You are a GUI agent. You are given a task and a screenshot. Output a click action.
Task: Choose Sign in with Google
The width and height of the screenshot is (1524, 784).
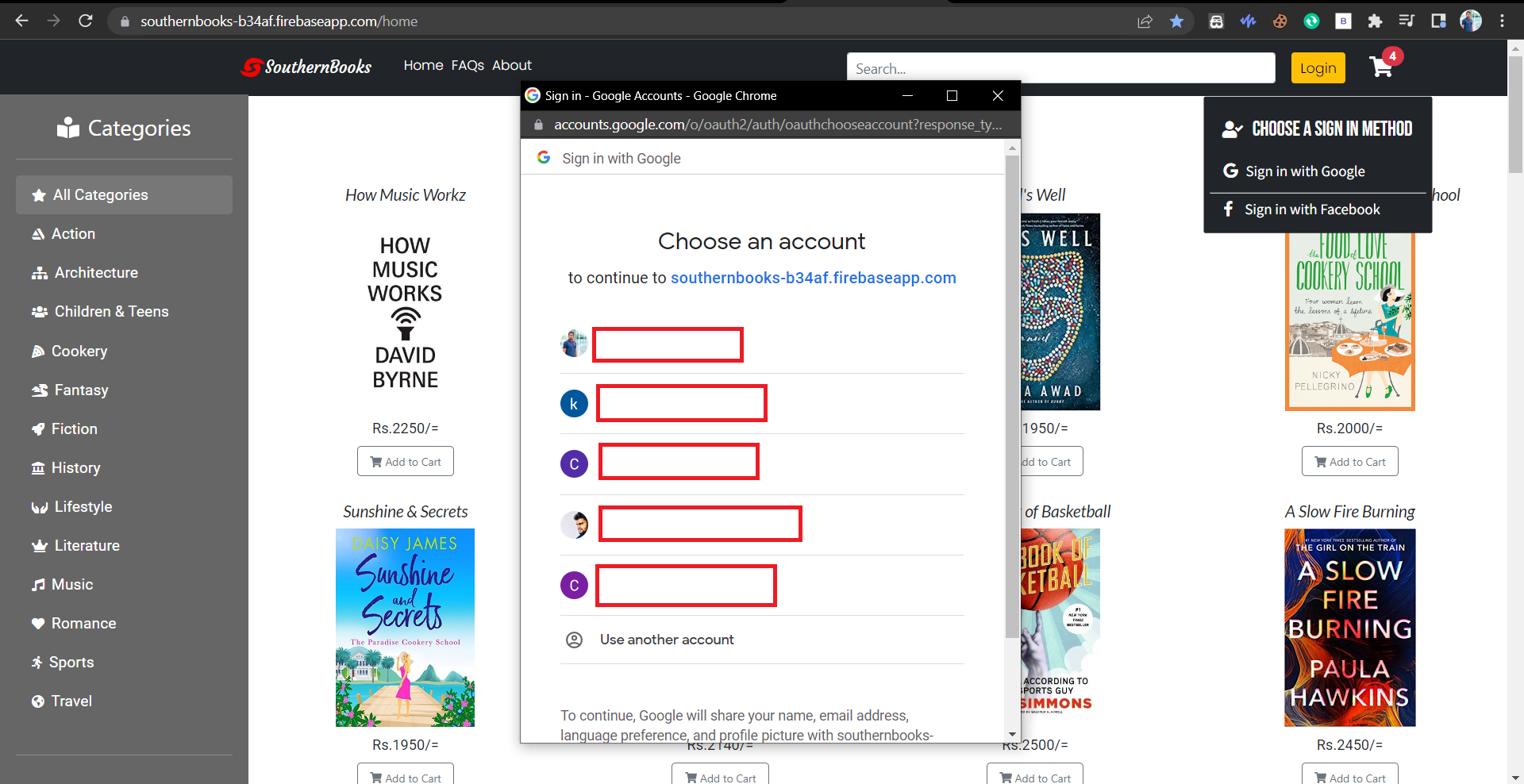[x=1304, y=171]
